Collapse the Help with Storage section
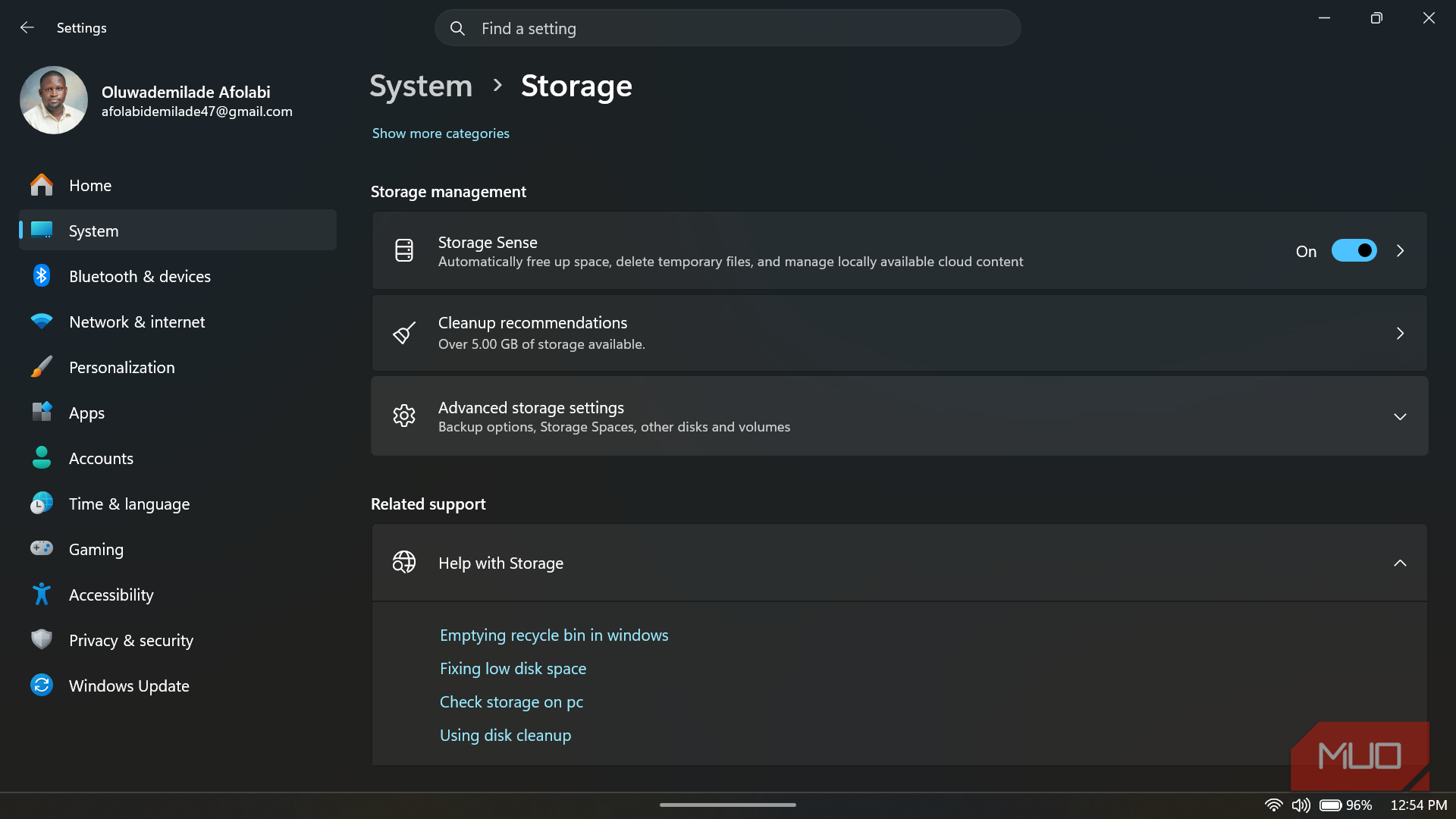 (x=1400, y=563)
